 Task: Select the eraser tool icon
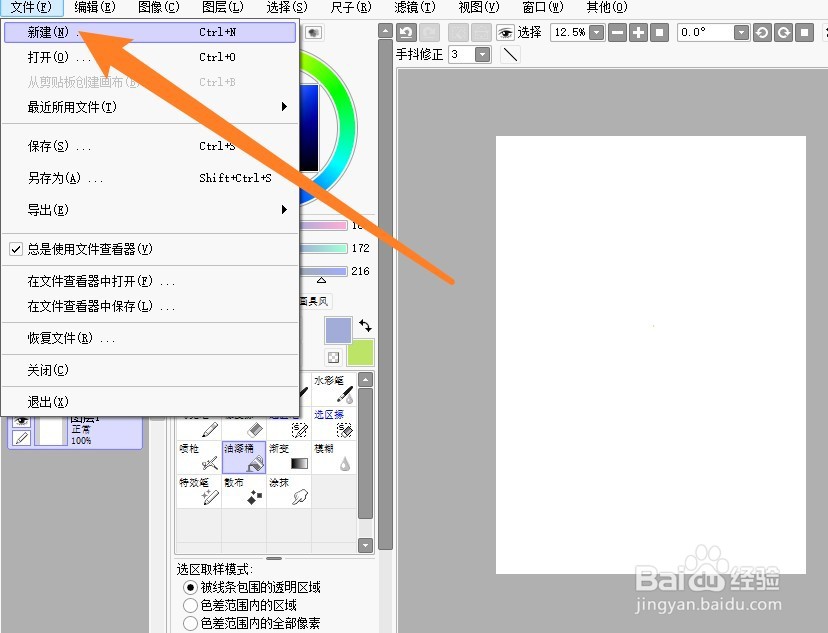click(x=255, y=430)
